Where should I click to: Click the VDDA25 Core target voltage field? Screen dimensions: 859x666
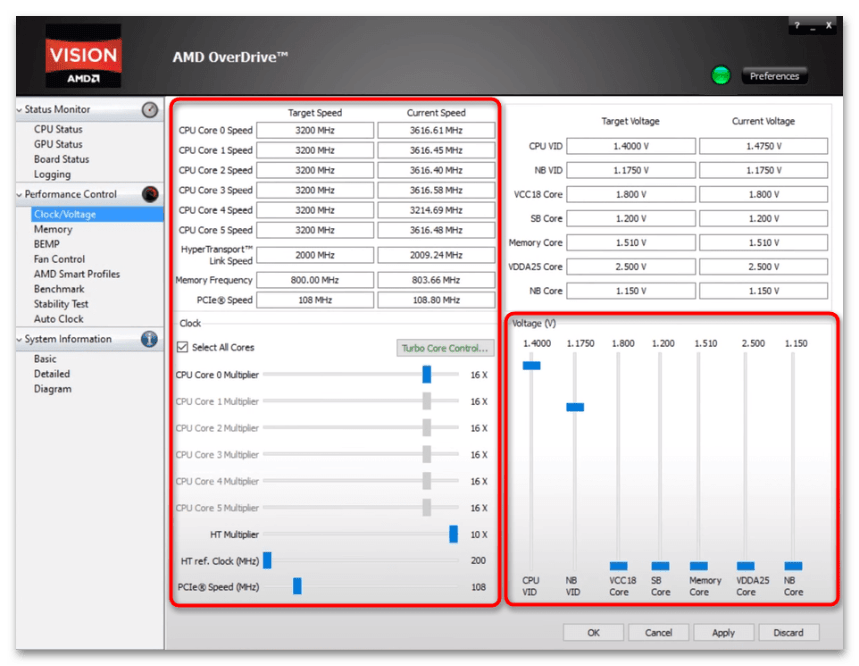pos(631,267)
